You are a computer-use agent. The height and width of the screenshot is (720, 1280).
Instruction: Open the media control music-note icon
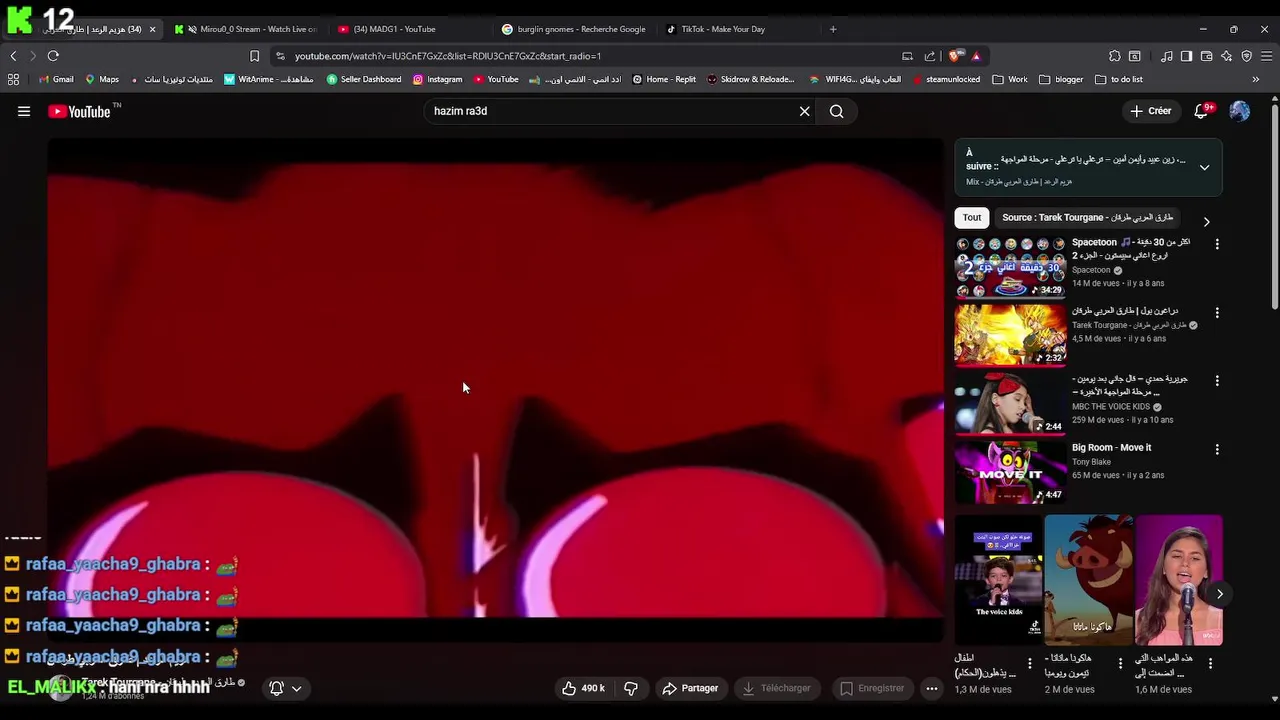pos(1167,56)
